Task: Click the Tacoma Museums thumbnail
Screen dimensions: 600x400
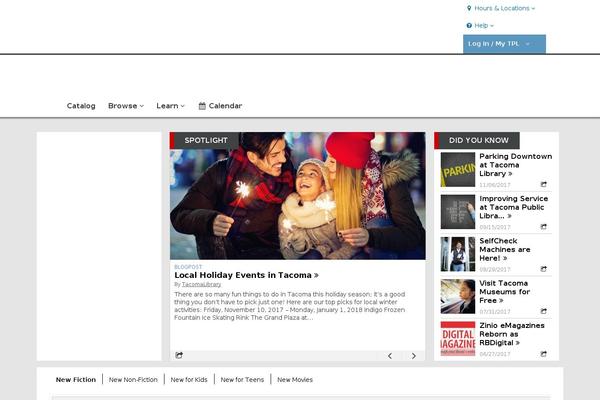Action: tap(458, 296)
